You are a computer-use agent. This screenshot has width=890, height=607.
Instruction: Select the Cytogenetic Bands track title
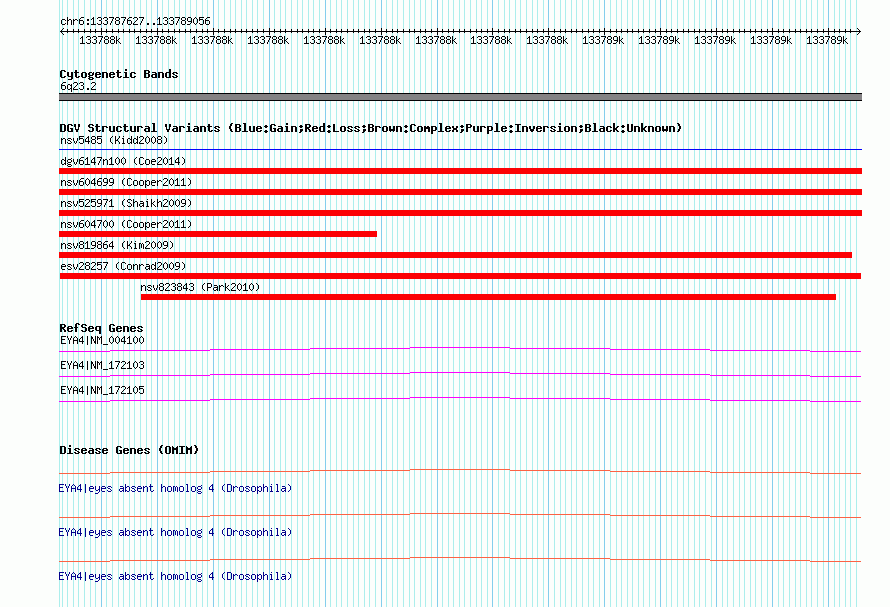119,74
